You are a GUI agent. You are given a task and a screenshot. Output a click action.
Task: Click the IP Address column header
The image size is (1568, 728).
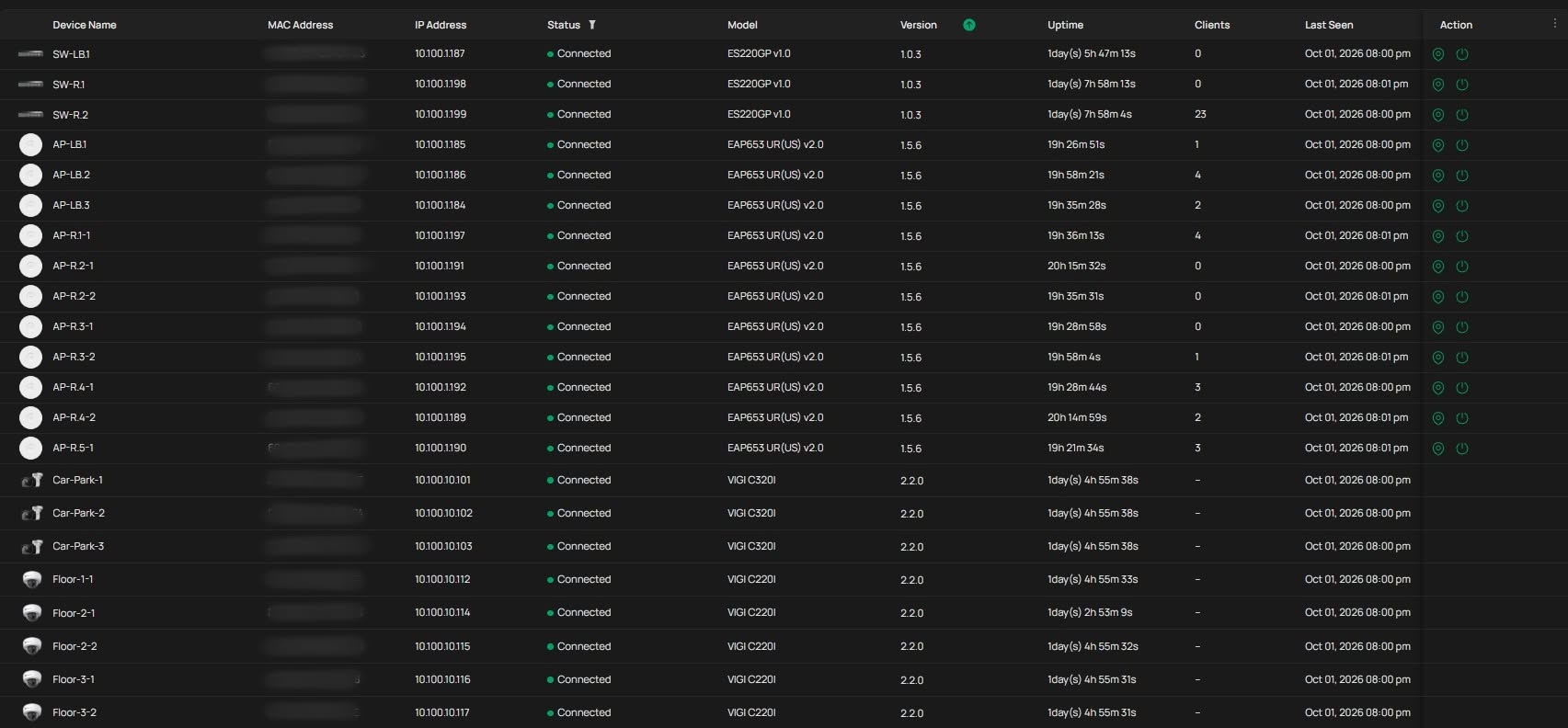point(441,25)
